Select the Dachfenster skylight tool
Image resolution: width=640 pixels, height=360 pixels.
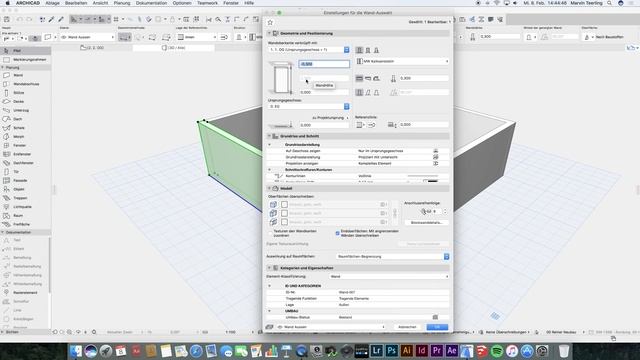(x=25, y=163)
